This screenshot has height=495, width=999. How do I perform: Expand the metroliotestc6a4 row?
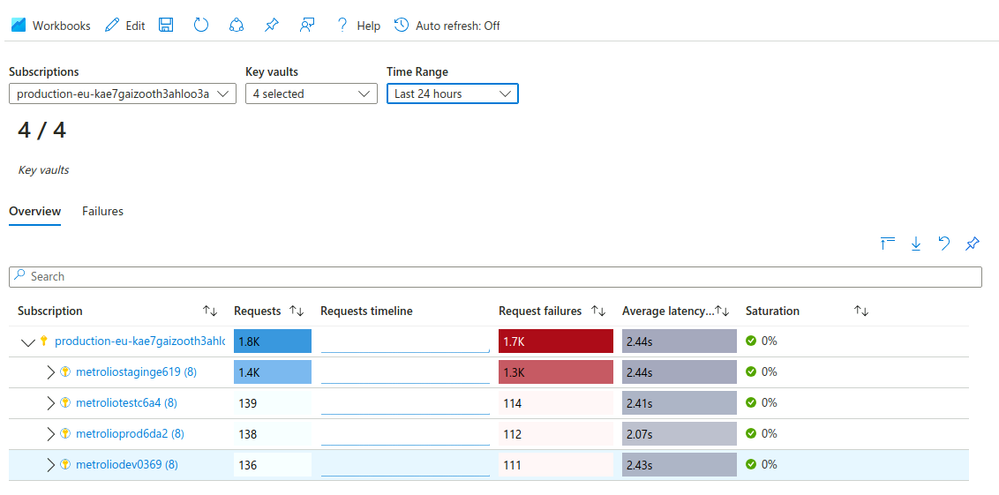tap(51, 403)
